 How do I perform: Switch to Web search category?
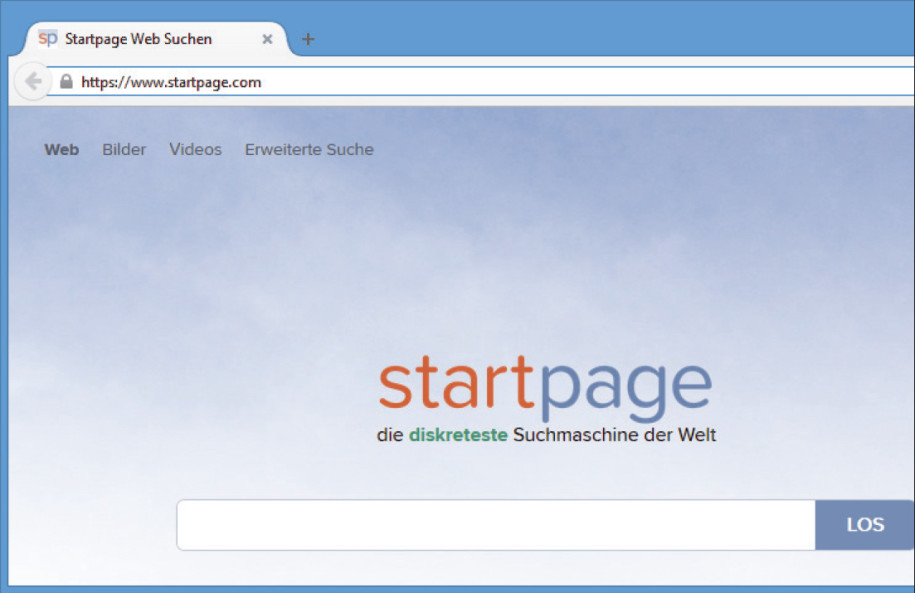(x=61, y=149)
